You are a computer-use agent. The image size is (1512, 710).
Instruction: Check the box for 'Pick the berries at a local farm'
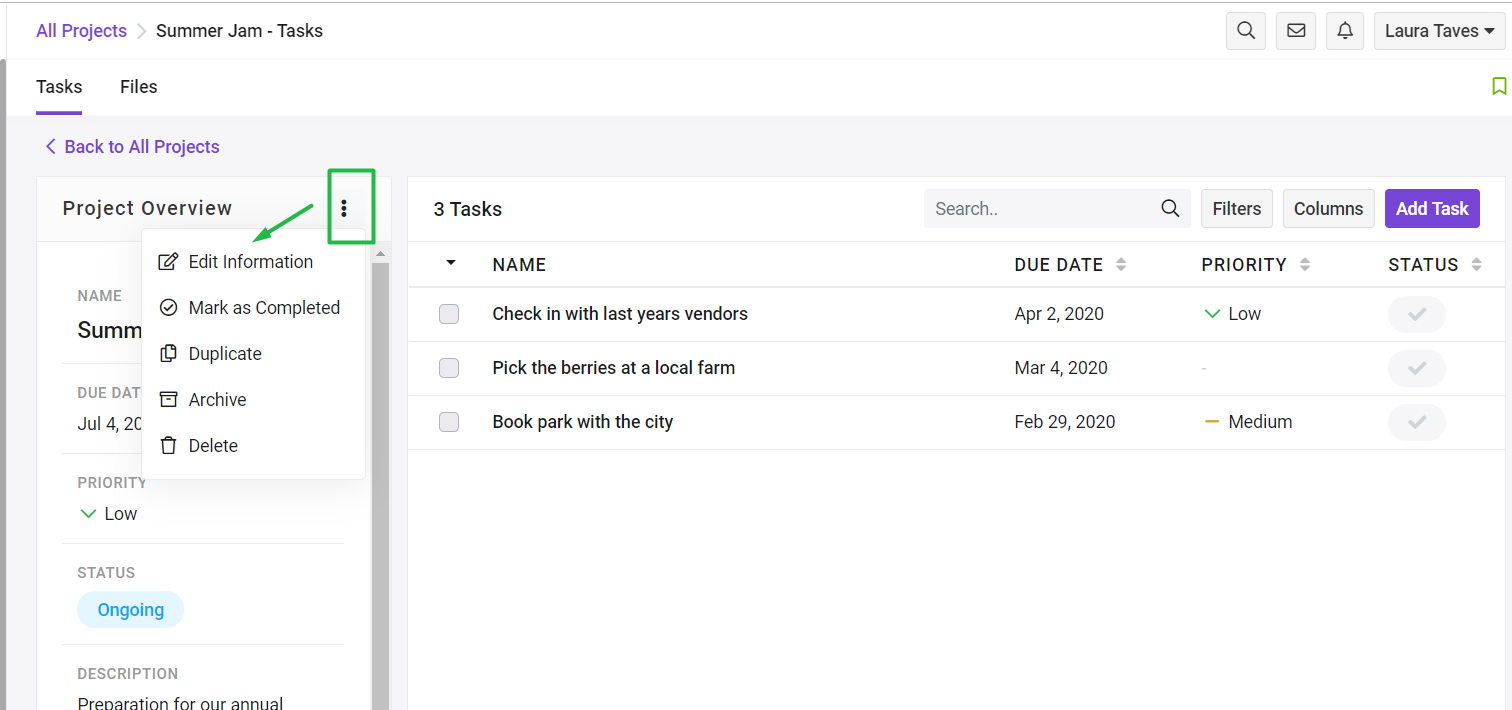(449, 368)
